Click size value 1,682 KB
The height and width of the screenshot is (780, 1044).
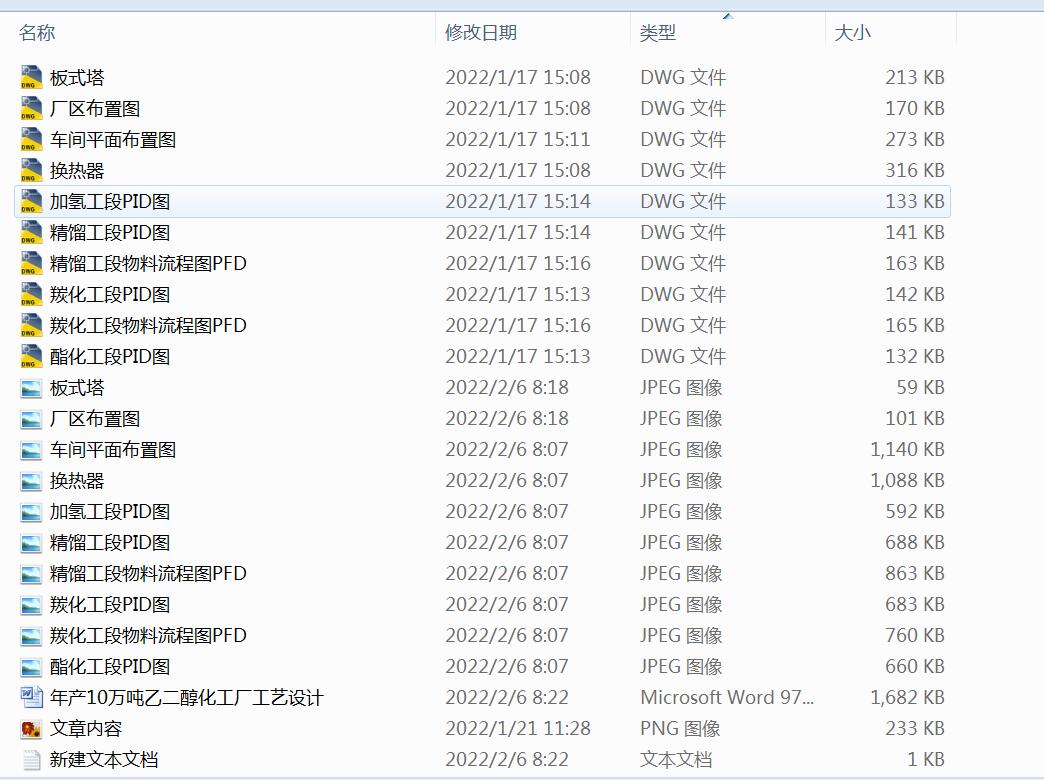pyautogui.click(x=908, y=697)
